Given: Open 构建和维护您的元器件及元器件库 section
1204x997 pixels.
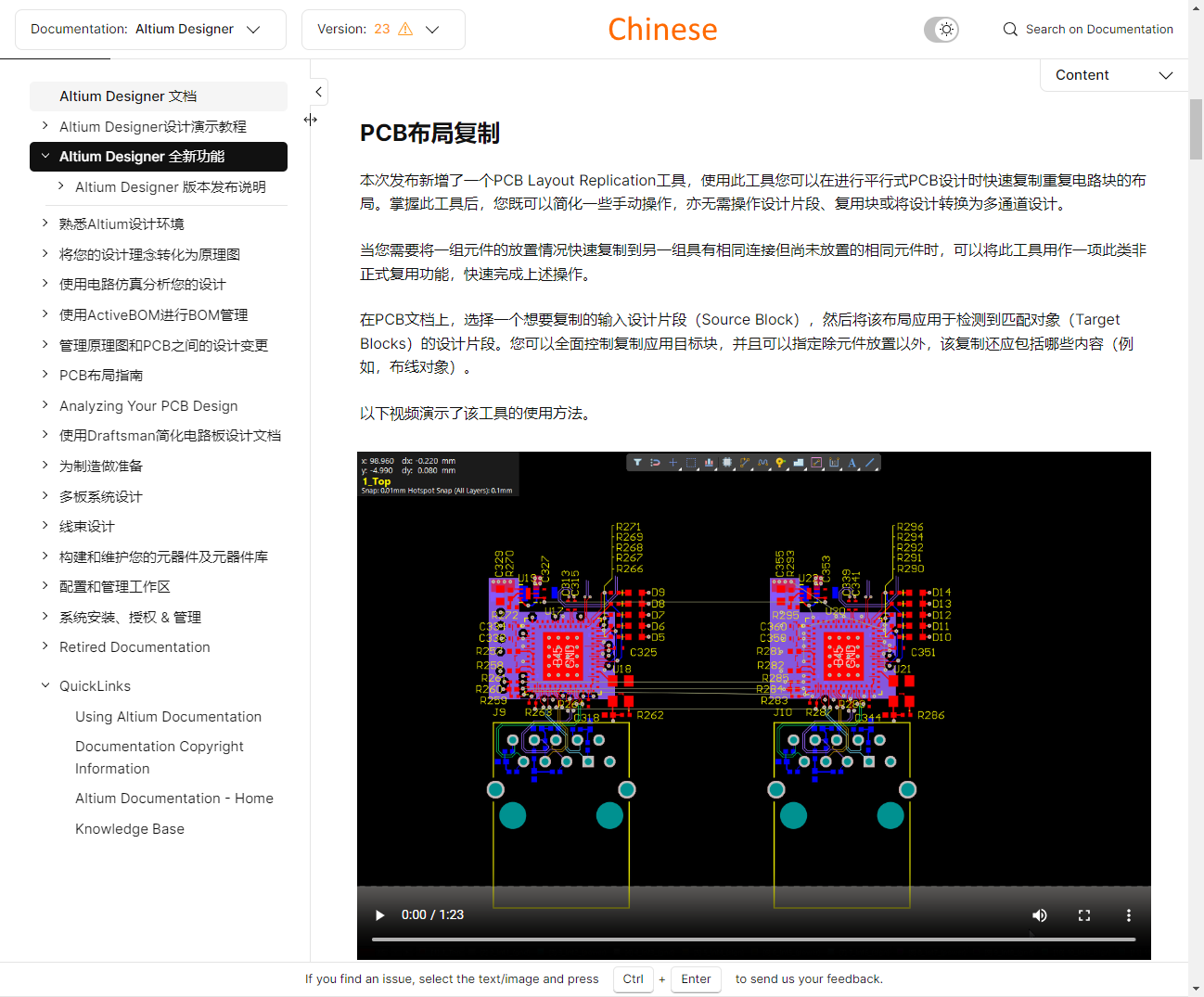Looking at the screenshot, I should tap(163, 556).
